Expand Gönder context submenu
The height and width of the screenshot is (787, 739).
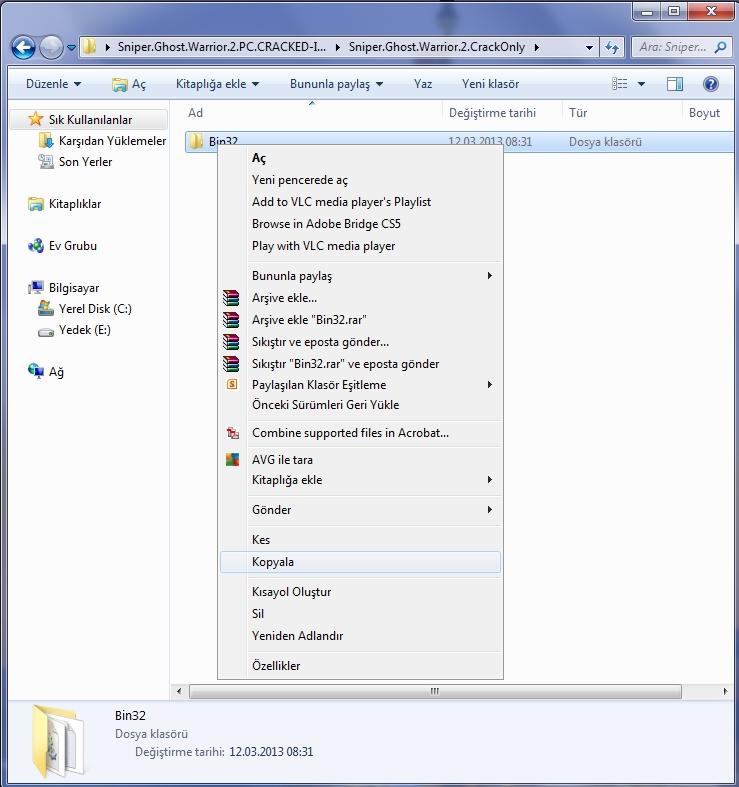point(360,510)
